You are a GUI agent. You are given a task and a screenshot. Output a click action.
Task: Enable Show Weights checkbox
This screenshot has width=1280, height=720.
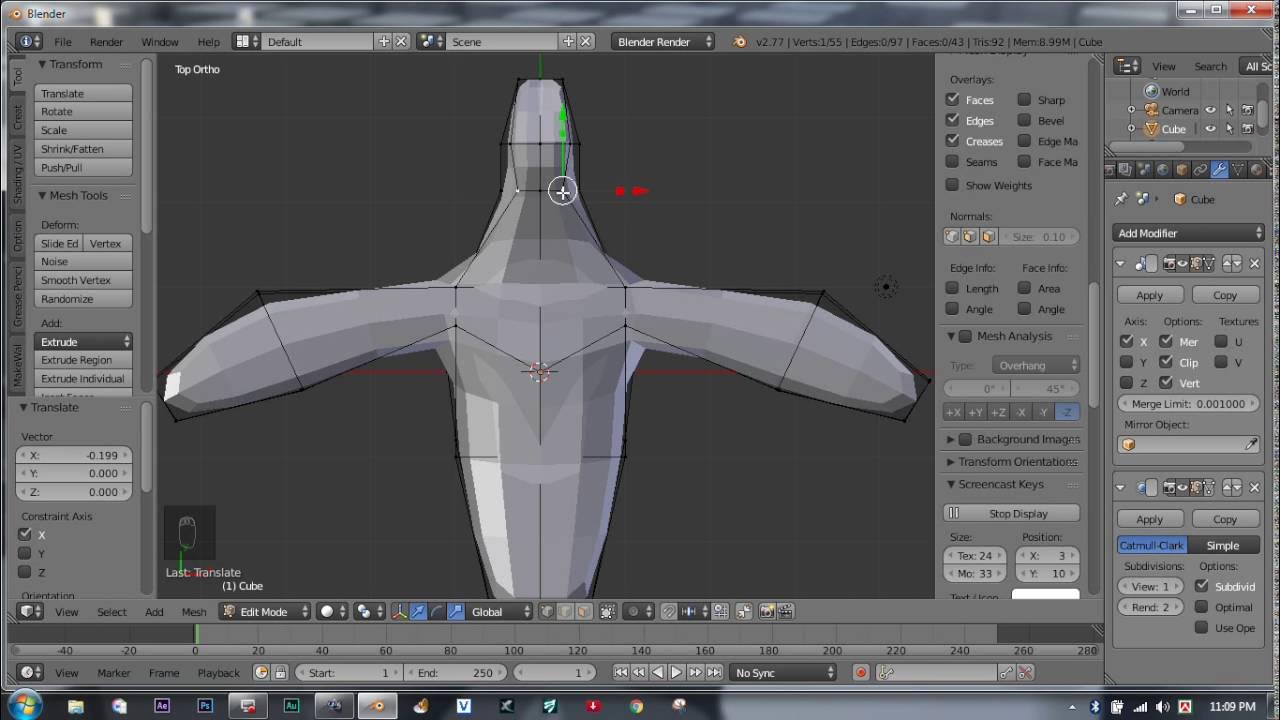952,185
